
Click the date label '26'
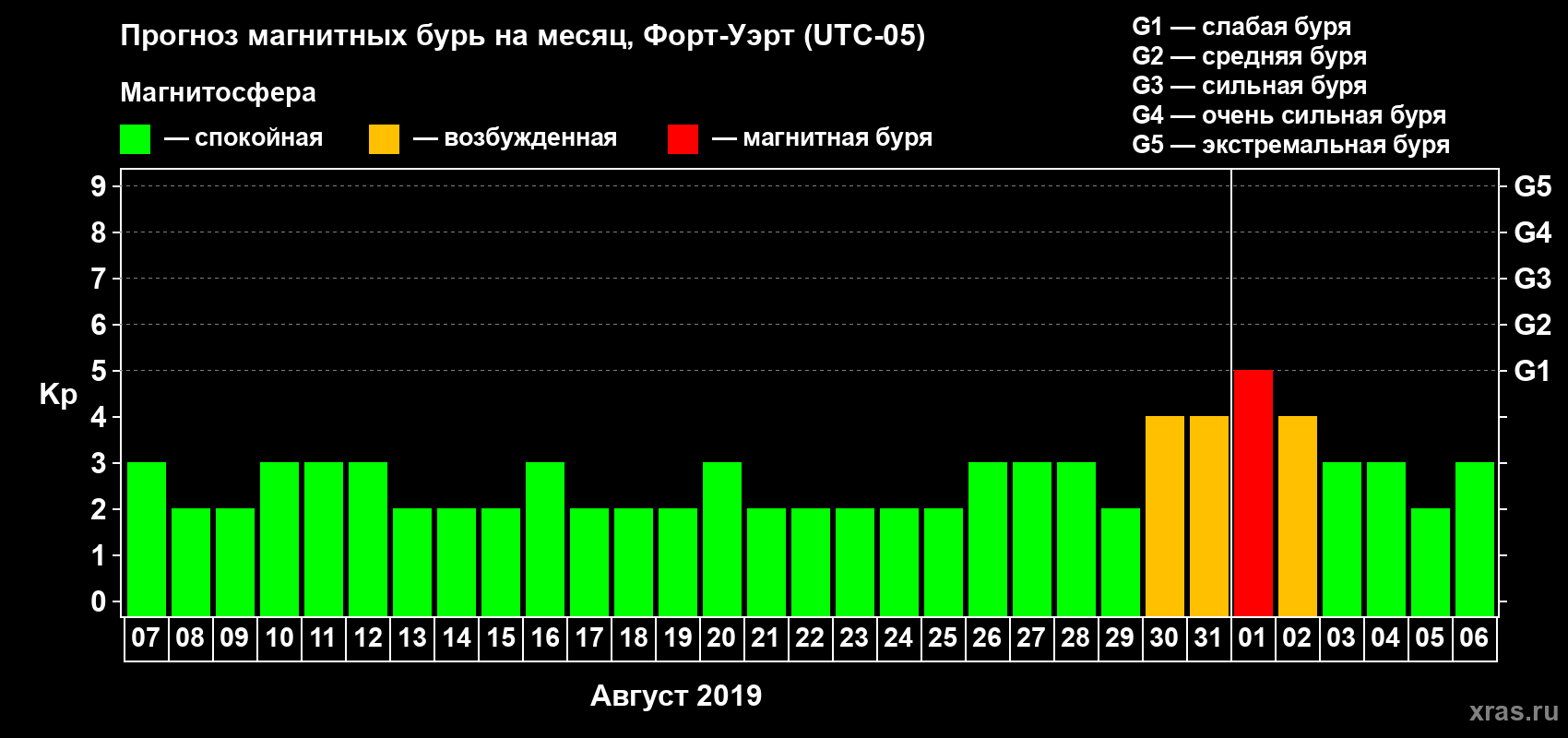pyautogui.click(x=987, y=637)
